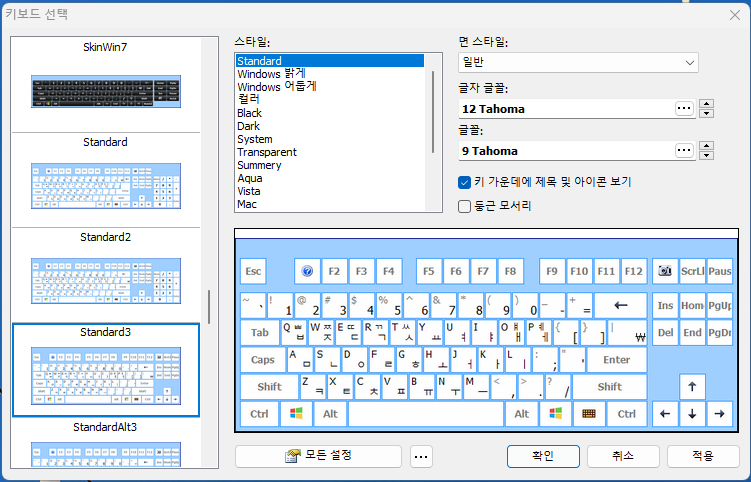Image resolution: width=751 pixels, height=482 pixels.
Task: Click the End key in keyboard preview
Action: 692,333
